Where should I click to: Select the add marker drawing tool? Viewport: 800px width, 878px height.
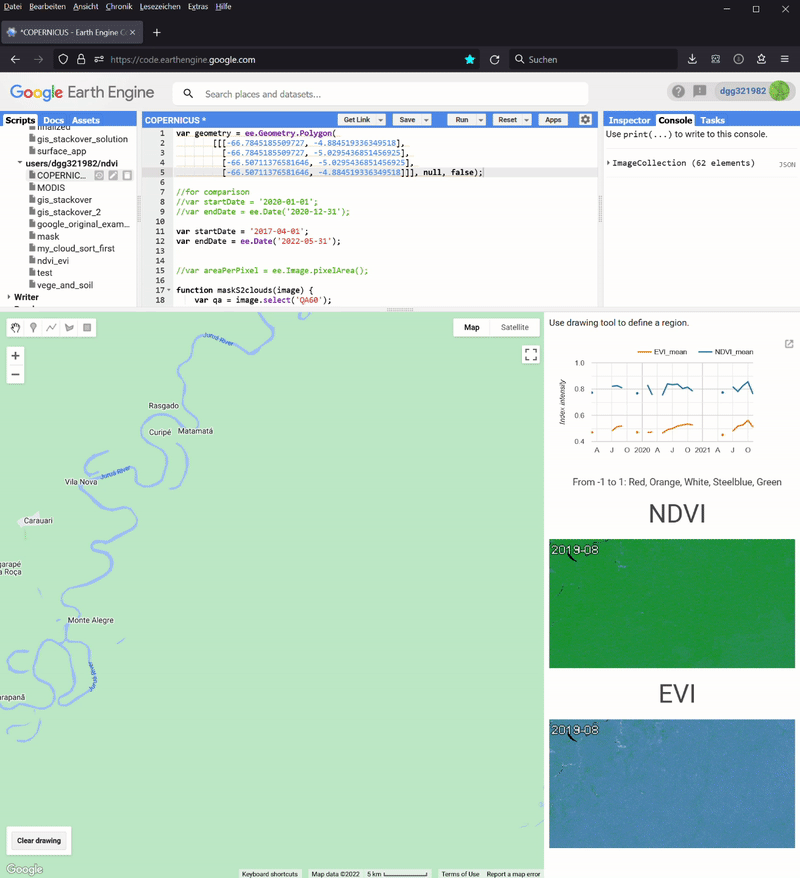click(x=34, y=328)
